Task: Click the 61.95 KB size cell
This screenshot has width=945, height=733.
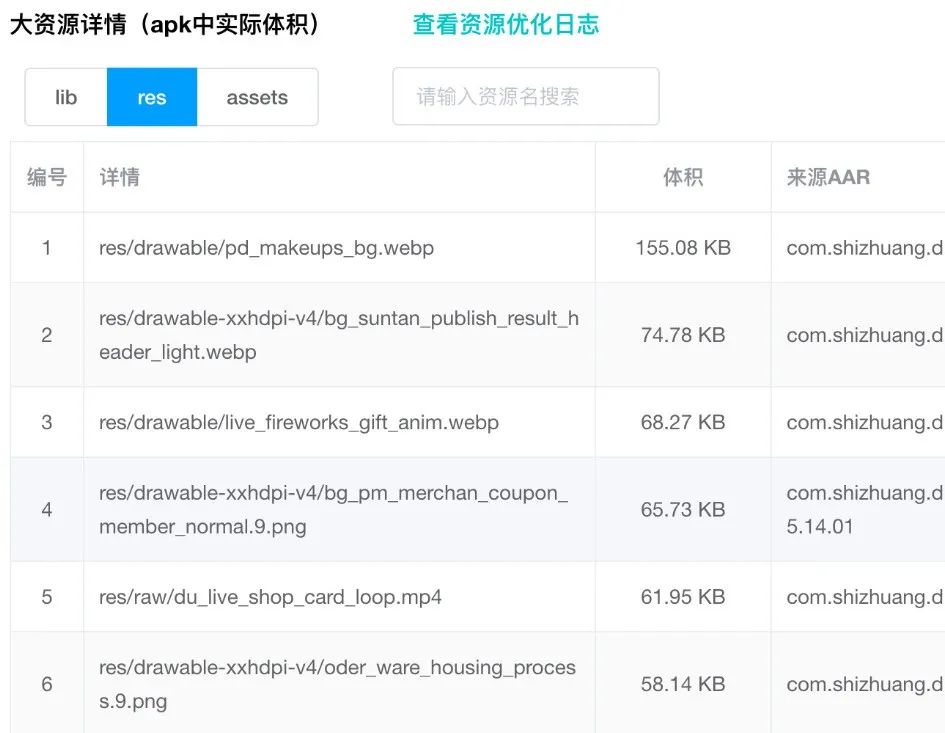Action: point(683,597)
